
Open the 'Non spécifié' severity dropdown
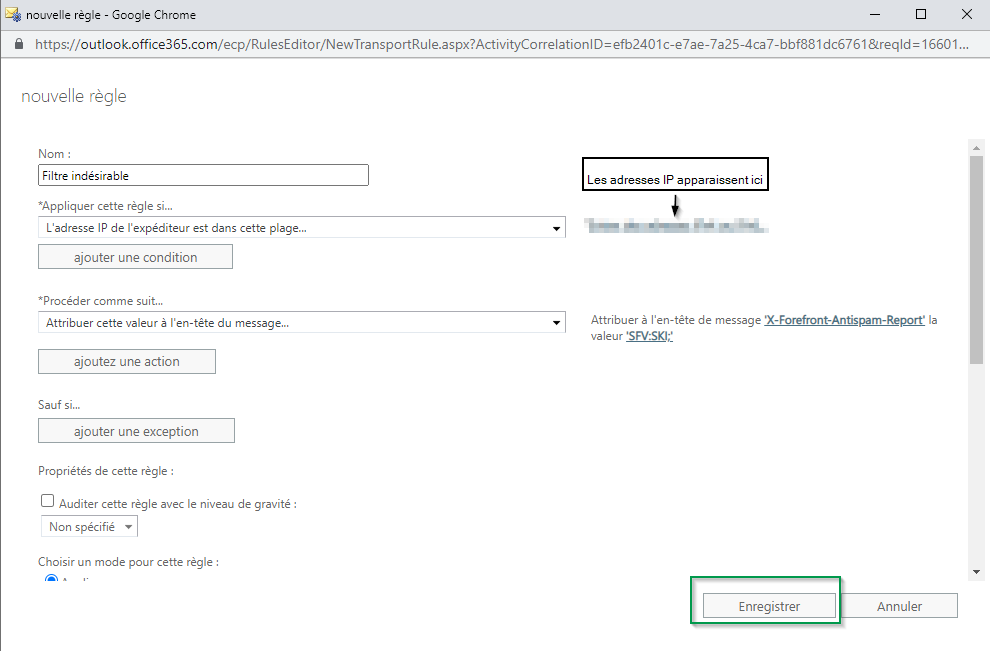pos(89,526)
